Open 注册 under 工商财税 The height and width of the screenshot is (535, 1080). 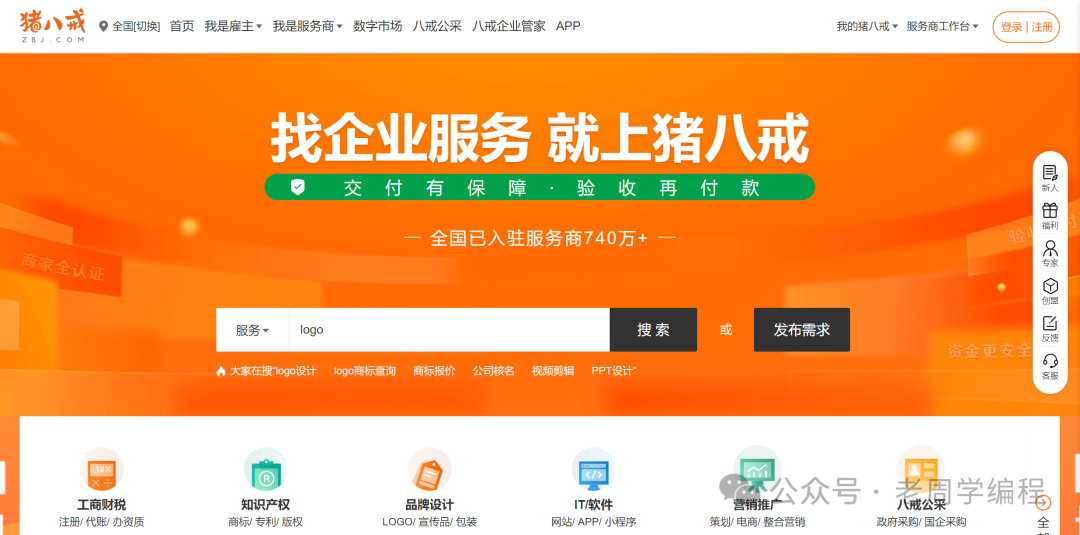[x=70, y=522]
